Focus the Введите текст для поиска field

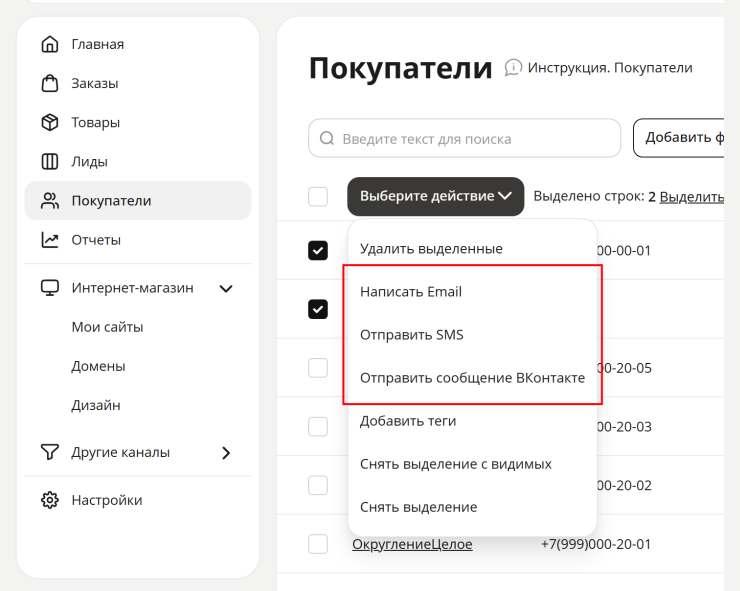(464, 138)
